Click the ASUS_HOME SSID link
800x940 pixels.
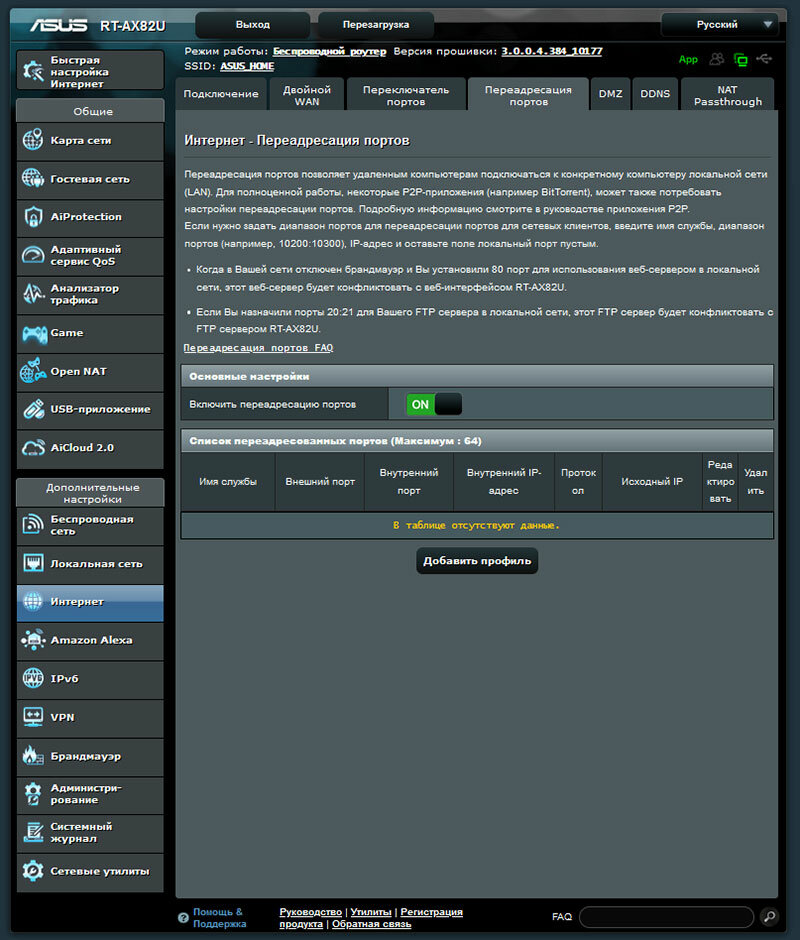[247, 66]
